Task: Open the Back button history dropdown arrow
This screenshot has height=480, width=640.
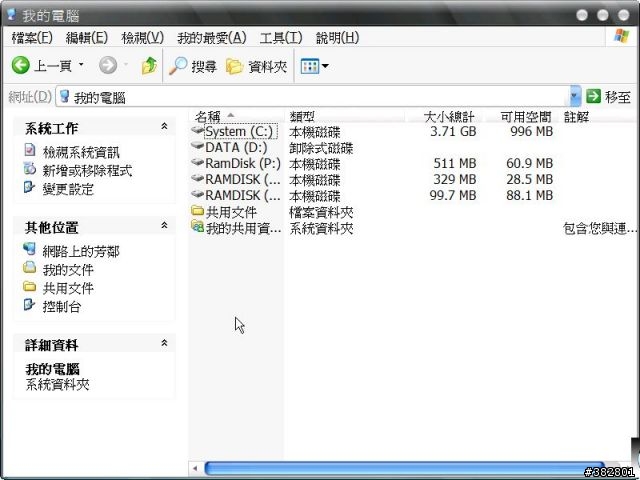Action: pos(81,65)
